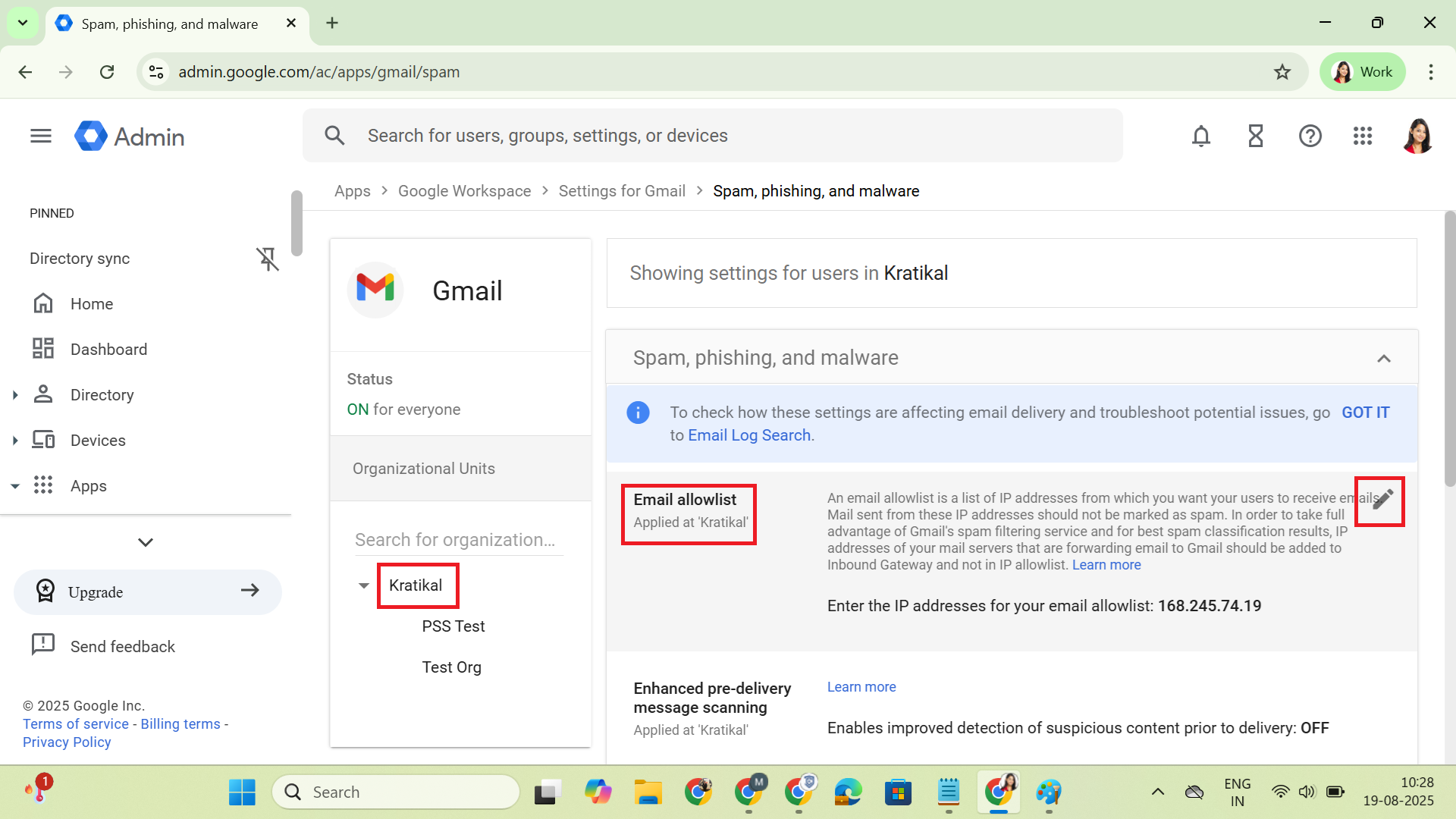Viewport: 1456px width, 819px height.
Task: Open Terms of service link
Action: click(x=76, y=724)
